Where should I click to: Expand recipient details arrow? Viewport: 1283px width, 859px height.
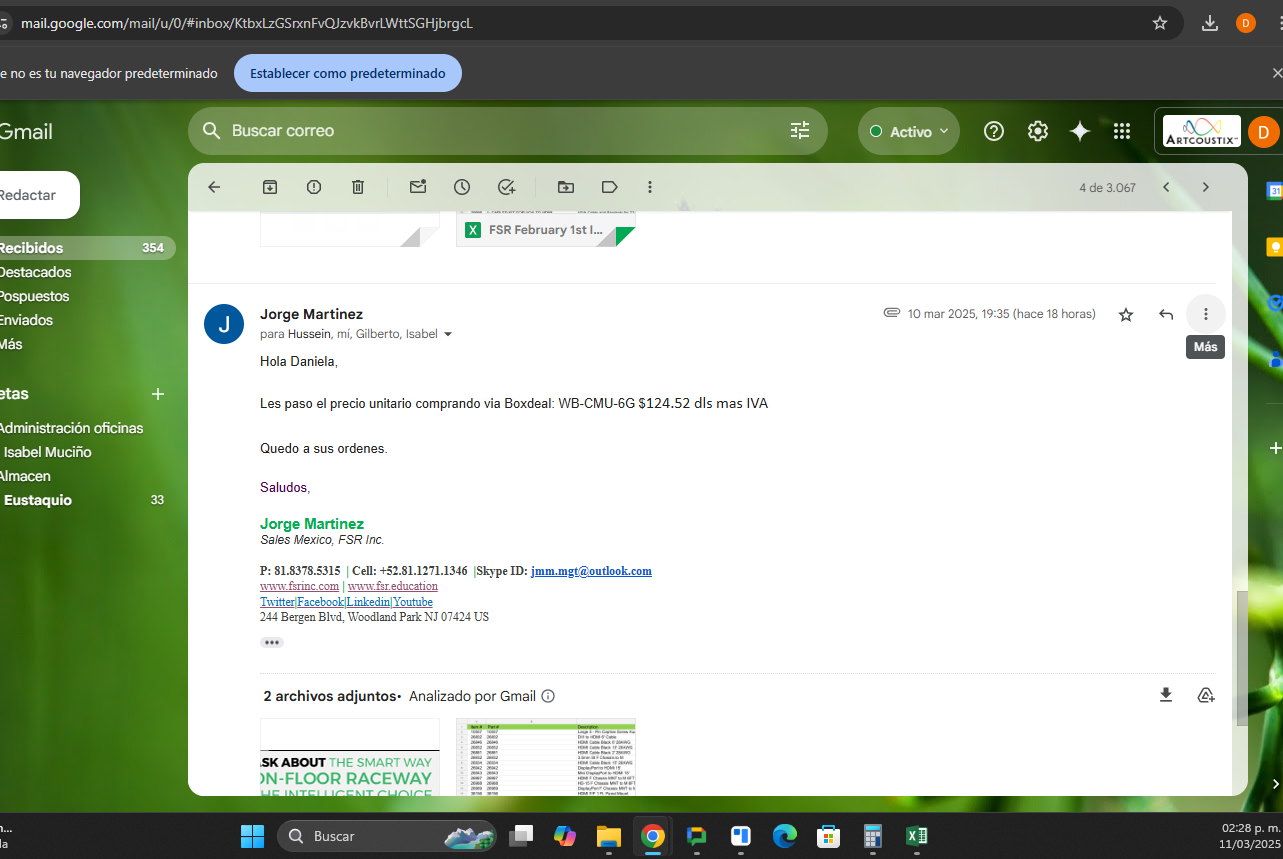(x=448, y=334)
